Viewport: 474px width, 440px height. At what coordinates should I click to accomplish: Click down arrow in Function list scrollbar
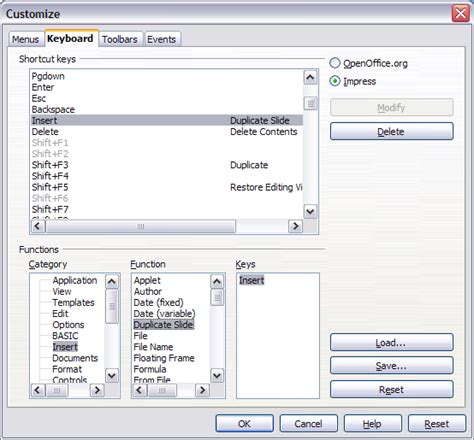(217, 376)
